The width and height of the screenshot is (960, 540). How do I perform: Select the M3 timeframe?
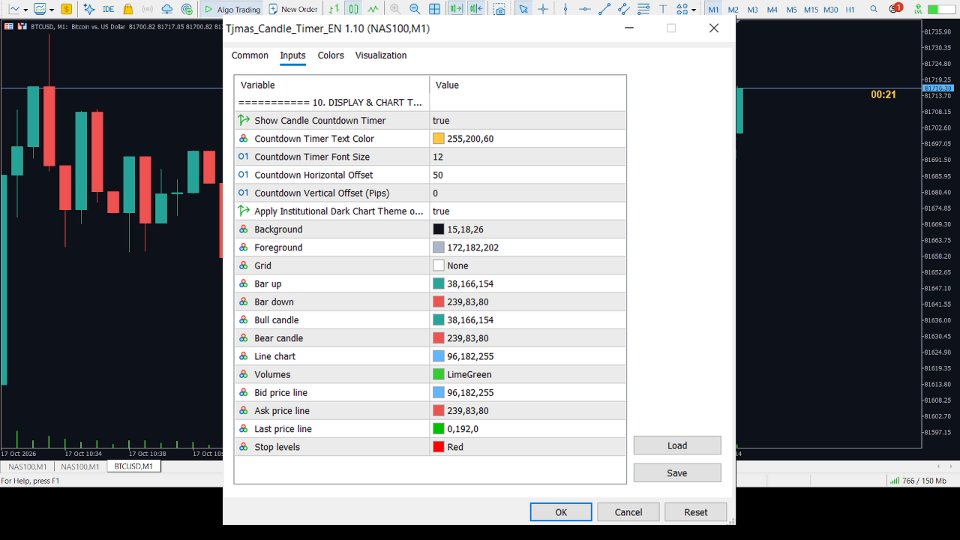pos(752,9)
